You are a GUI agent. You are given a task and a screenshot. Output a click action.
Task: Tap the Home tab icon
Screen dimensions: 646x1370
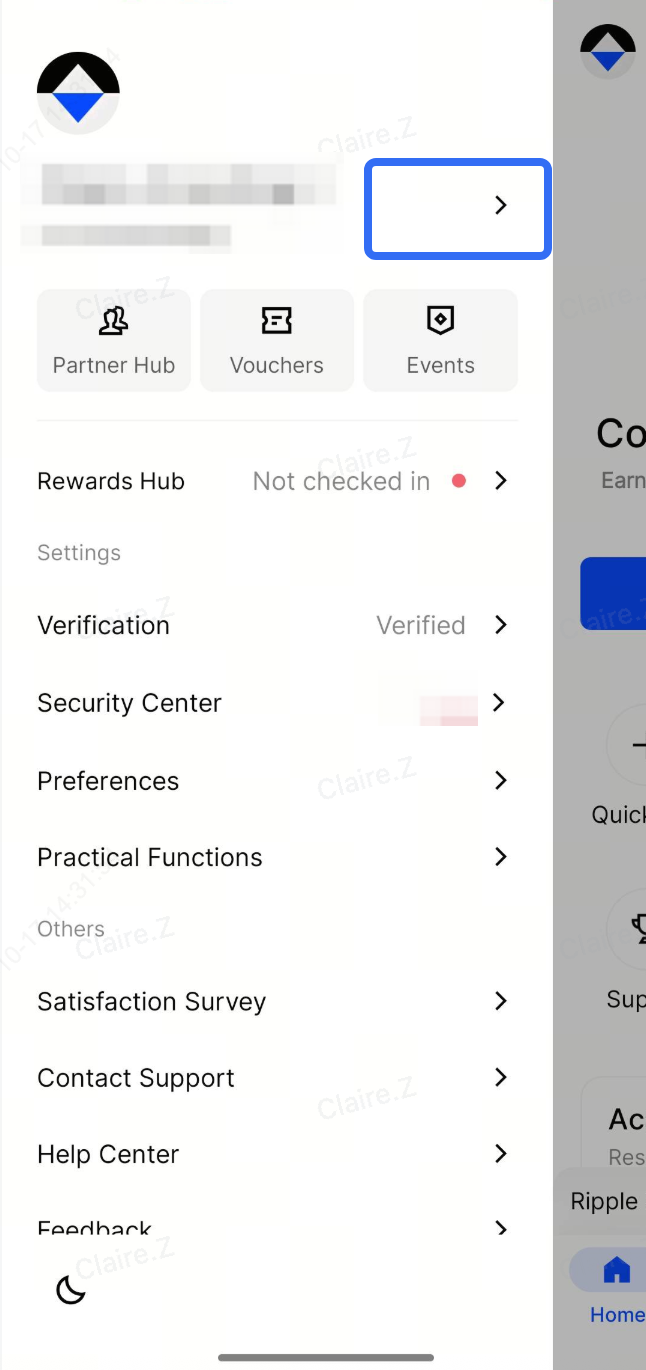[616, 1271]
